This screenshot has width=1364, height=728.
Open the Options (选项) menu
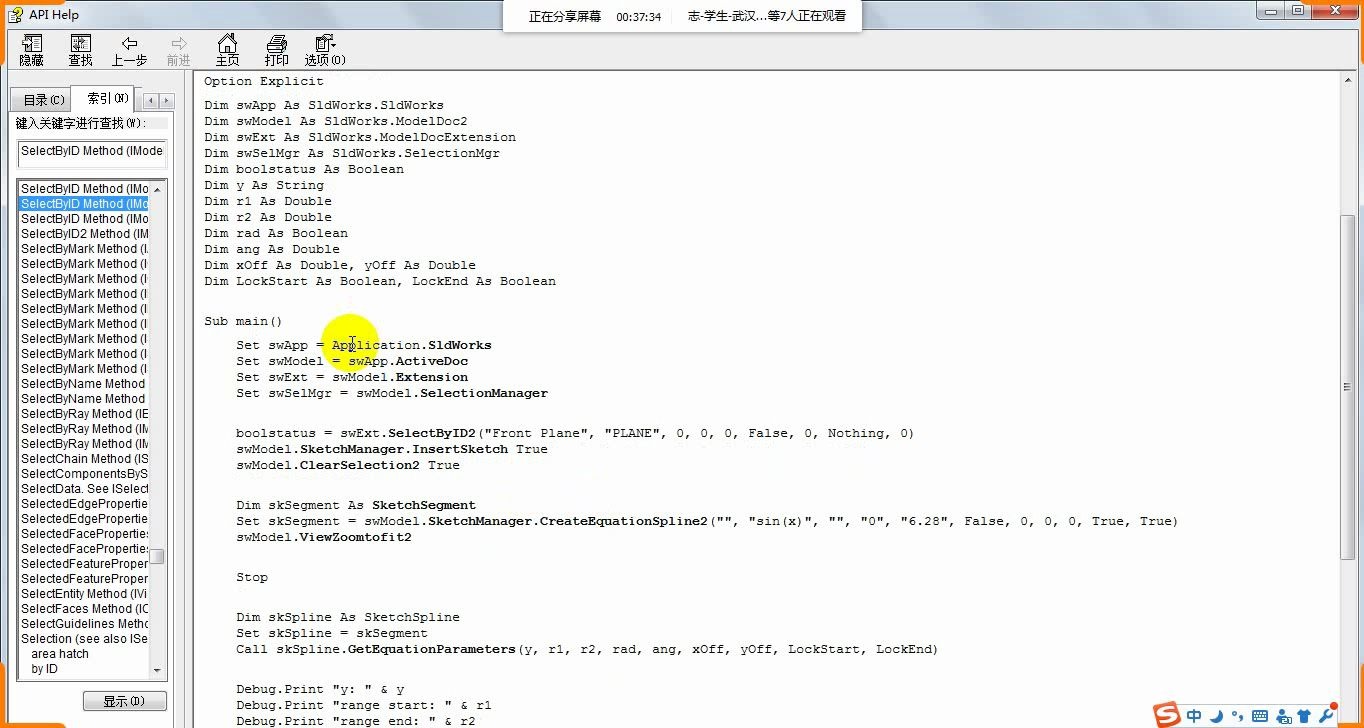click(325, 50)
